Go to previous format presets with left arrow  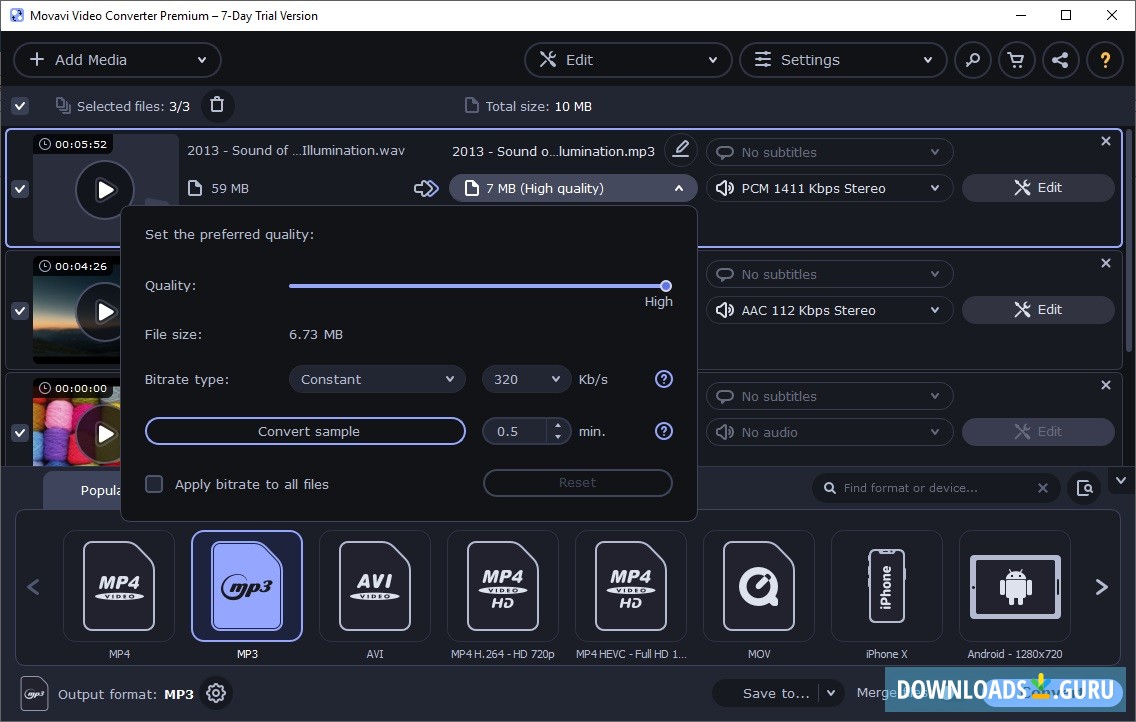tap(33, 587)
